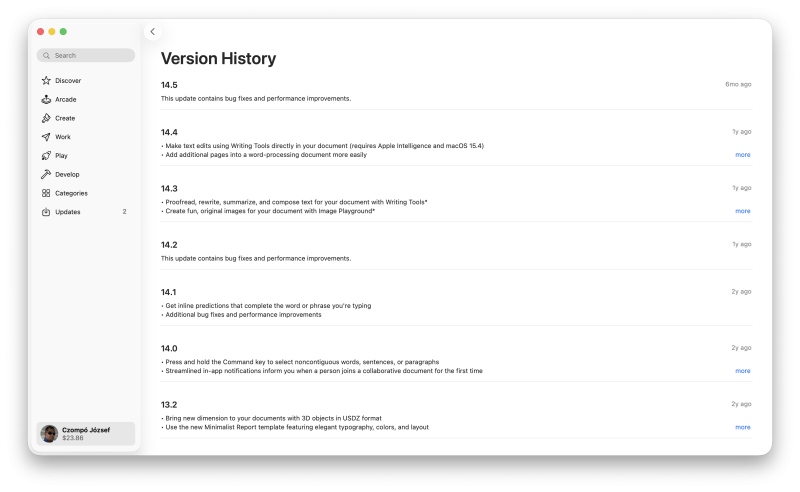
Task: Show more of version 14.0 notes
Action: [742, 371]
